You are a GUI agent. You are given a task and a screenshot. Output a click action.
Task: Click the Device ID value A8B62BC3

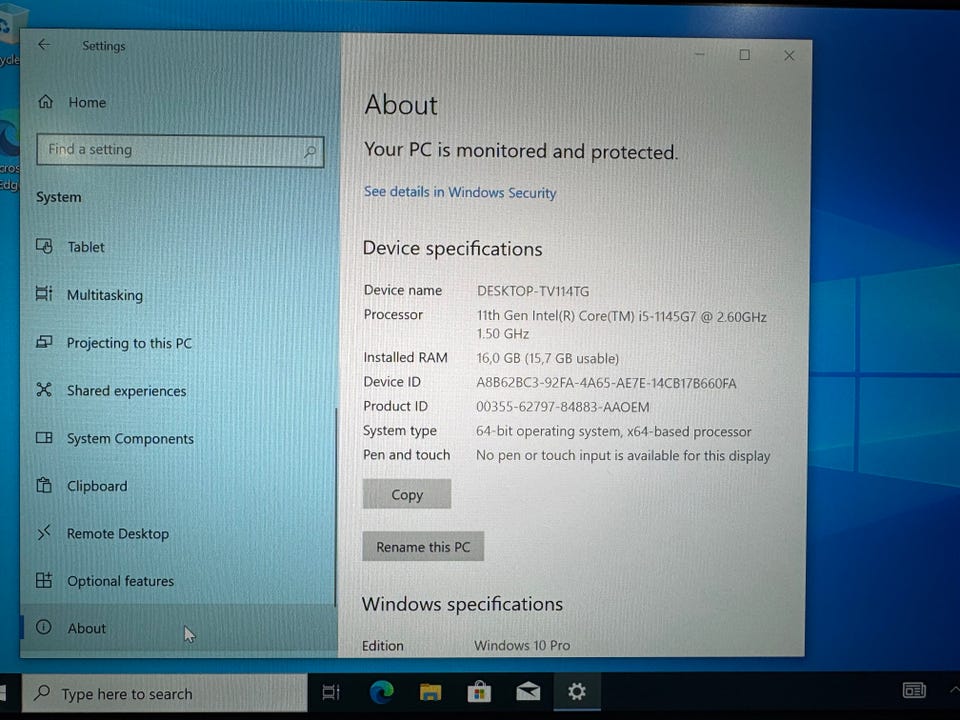(606, 383)
